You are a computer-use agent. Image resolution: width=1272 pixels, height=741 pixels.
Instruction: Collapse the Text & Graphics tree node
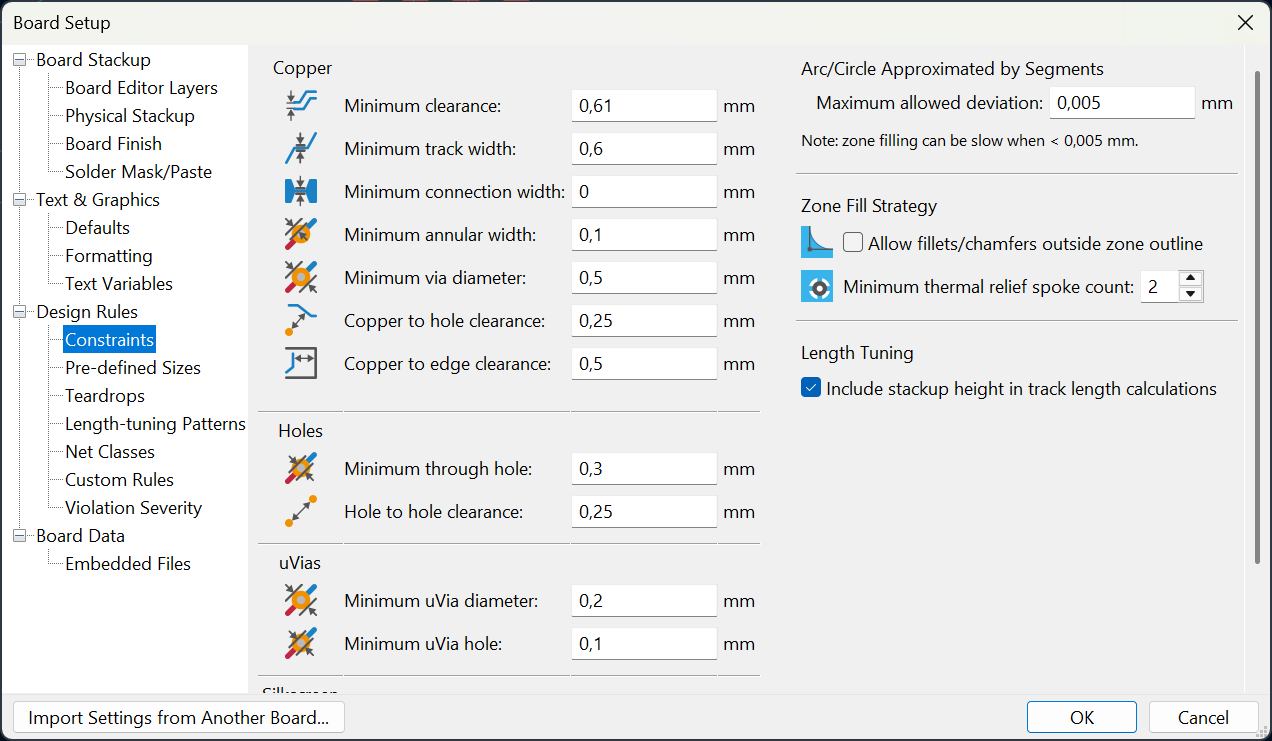pyautogui.click(x=20, y=200)
